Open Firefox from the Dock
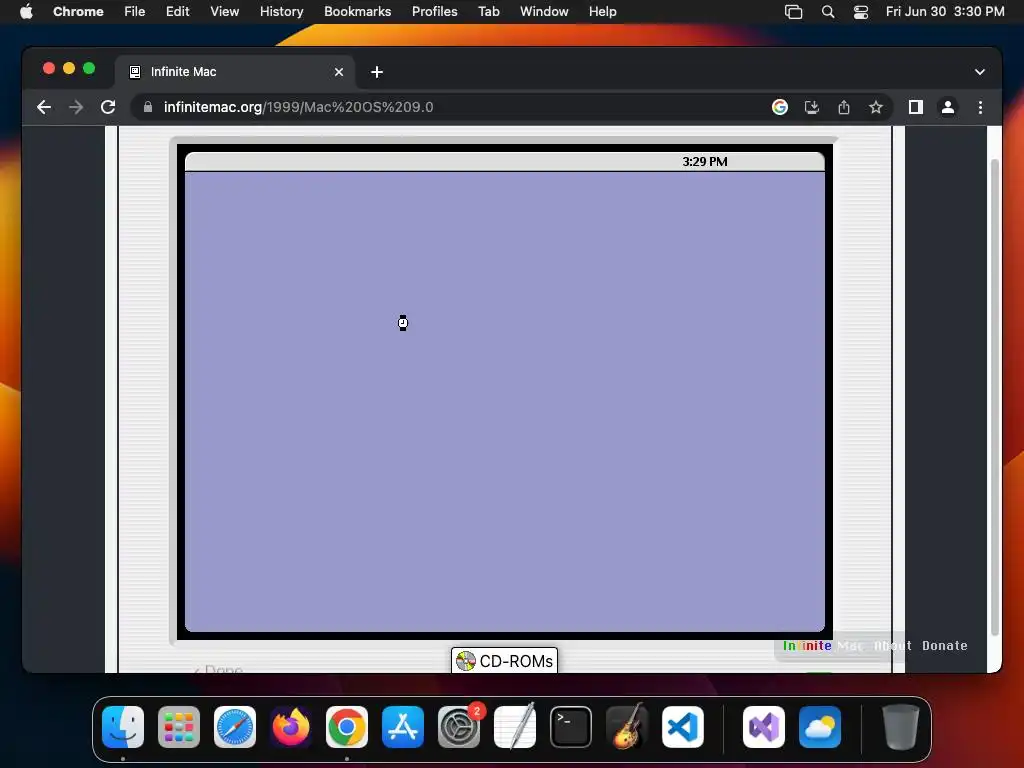Screen dimensions: 1024x768 [291, 727]
